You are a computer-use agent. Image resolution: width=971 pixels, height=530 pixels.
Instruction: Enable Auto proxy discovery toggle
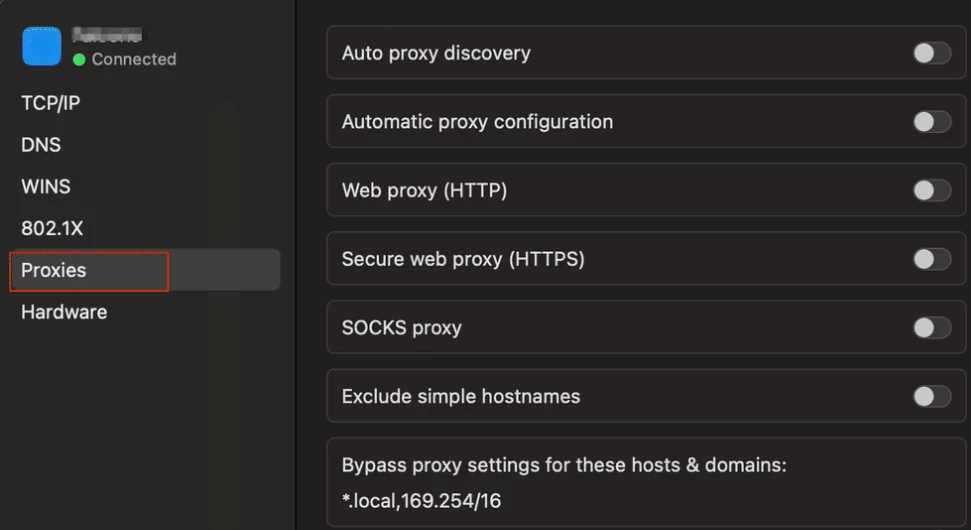tap(932, 53)
